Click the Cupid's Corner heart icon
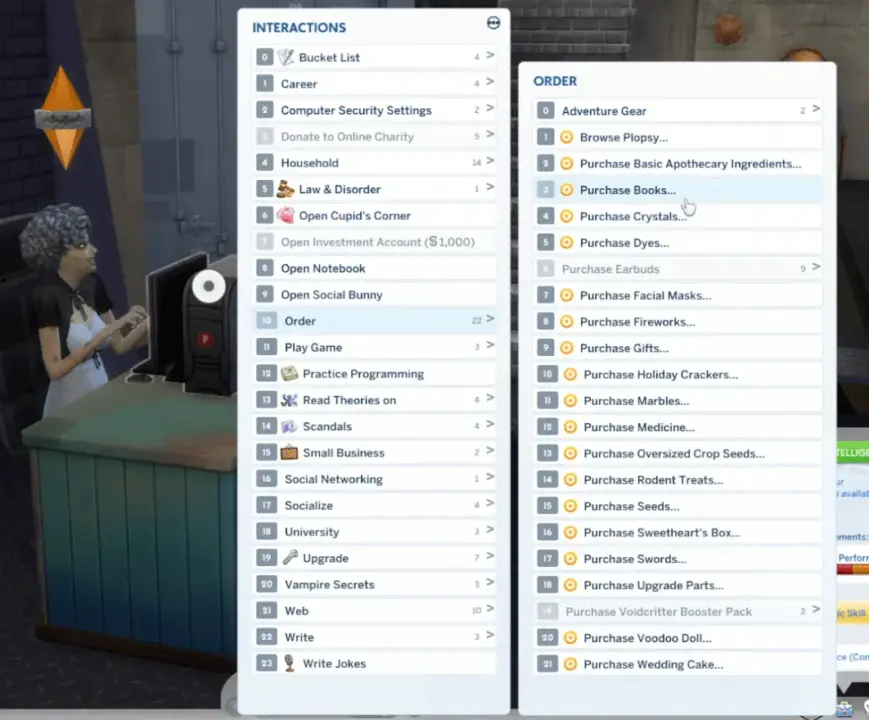Image resolution: width=869 pixels, height=720 pixels. click(285, 215)
